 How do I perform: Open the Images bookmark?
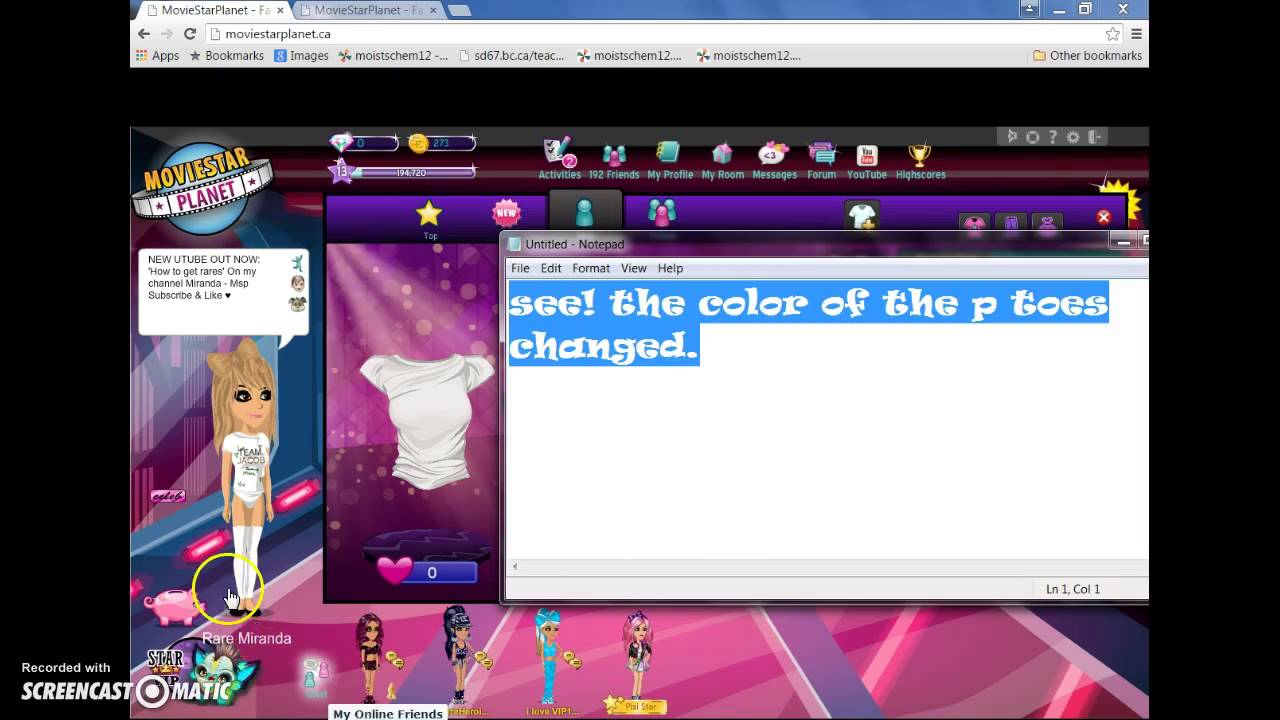(x=300, y=56)
